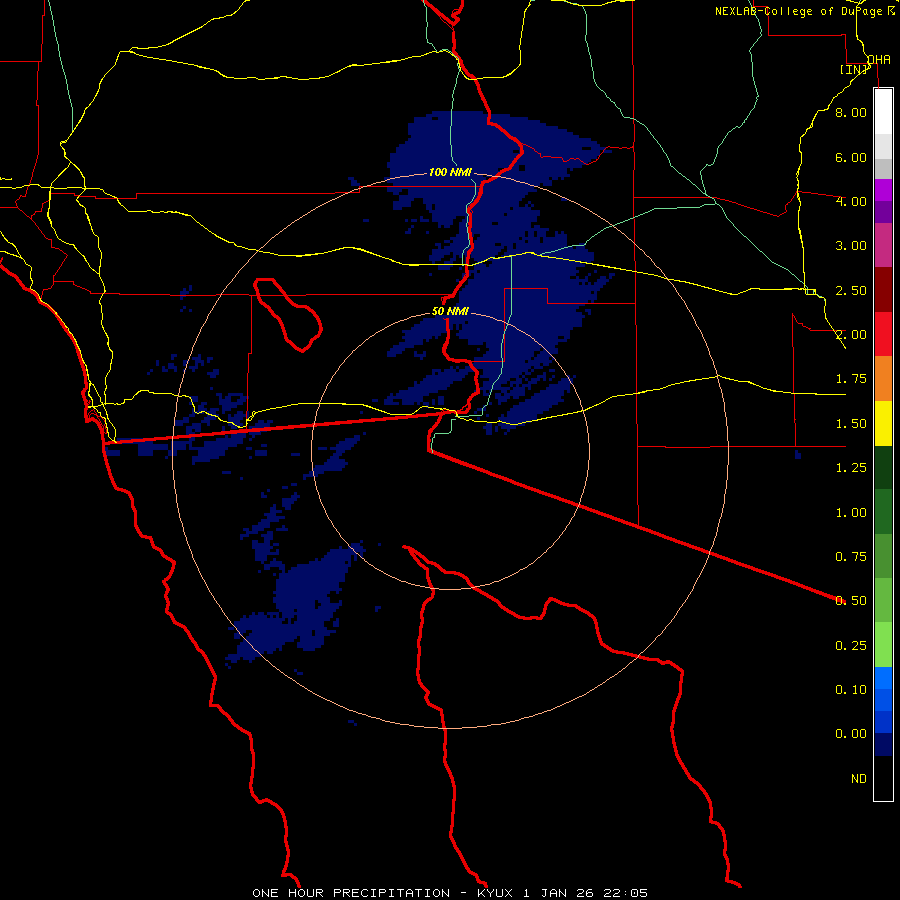This screenshot has width=900, height=900.
Task: Select the orange legend swatch
Action: pyautogui.click(x=883, y=378)
